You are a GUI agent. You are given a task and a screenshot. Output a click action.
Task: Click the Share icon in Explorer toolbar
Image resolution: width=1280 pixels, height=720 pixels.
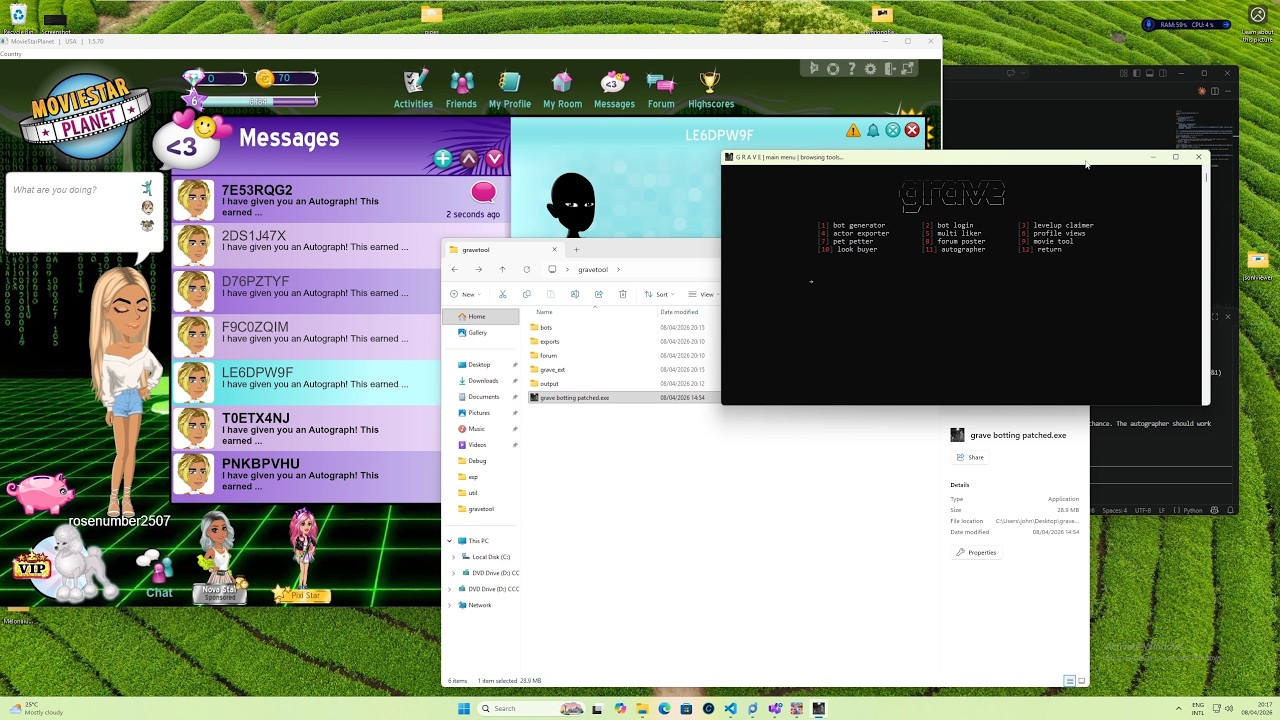tap(598, 294)
